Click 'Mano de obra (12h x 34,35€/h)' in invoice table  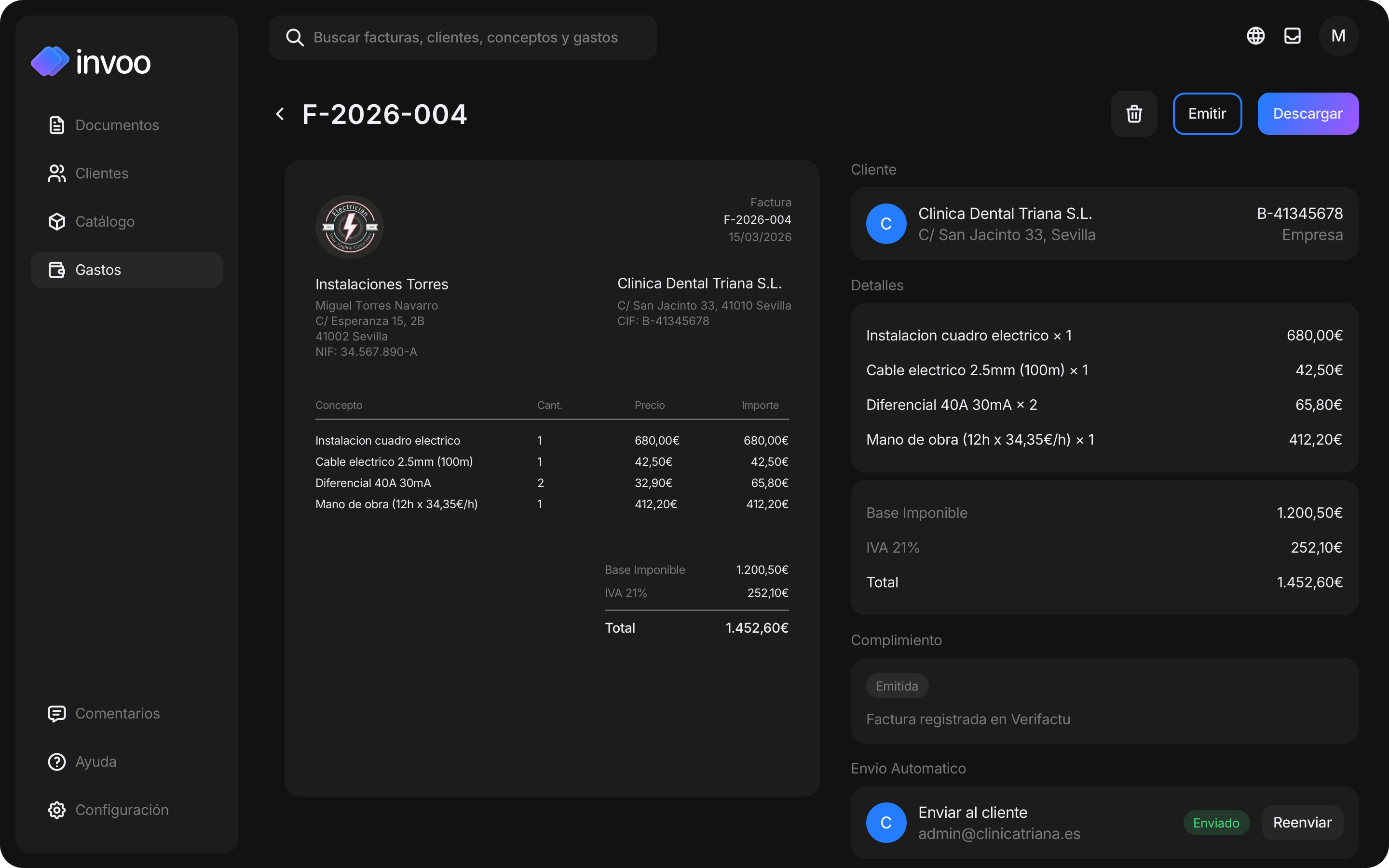click(x=396, y=504)
